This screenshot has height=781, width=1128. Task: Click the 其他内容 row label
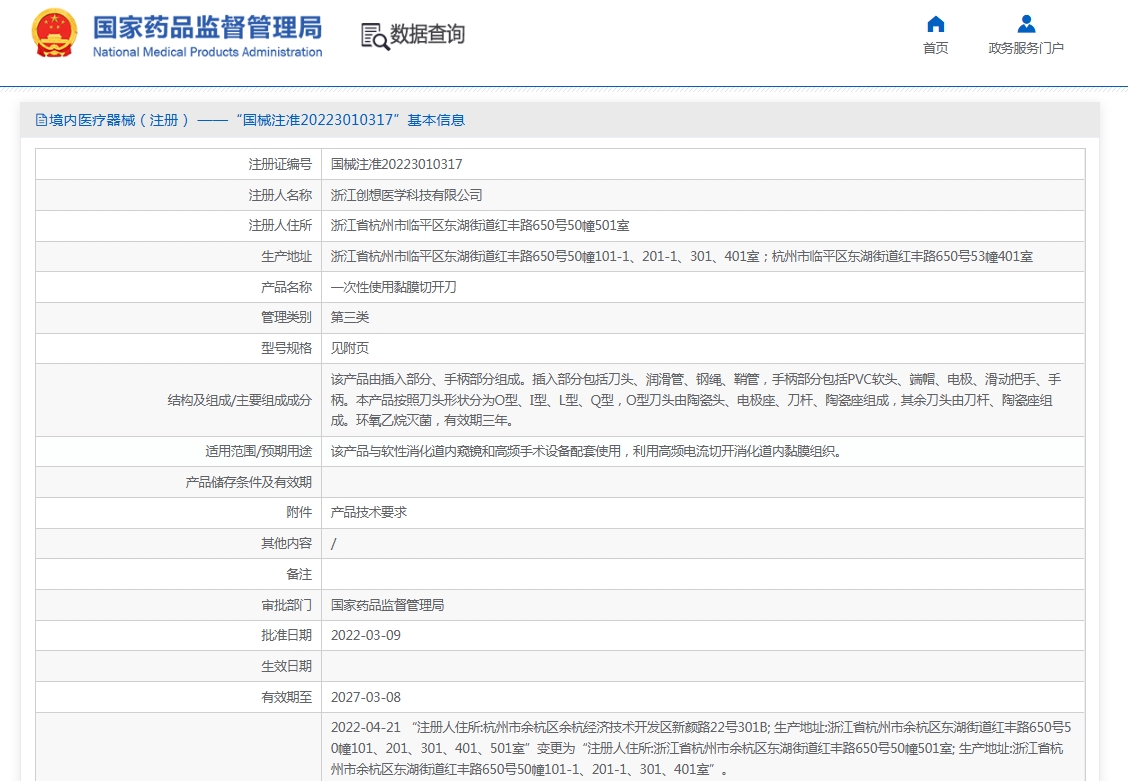[286, 544]
